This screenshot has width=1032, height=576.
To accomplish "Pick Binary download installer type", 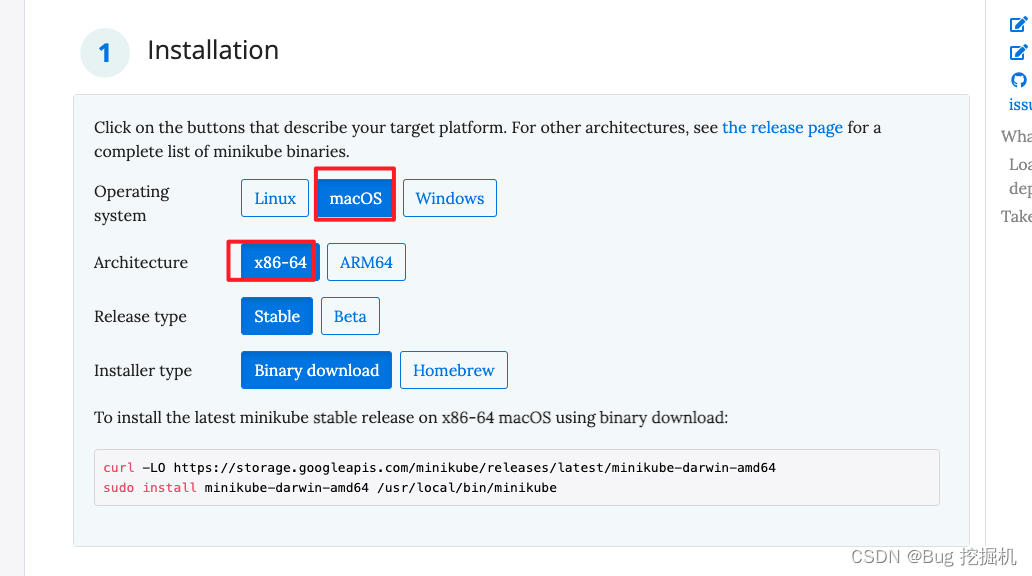I will tap(316, 370).
